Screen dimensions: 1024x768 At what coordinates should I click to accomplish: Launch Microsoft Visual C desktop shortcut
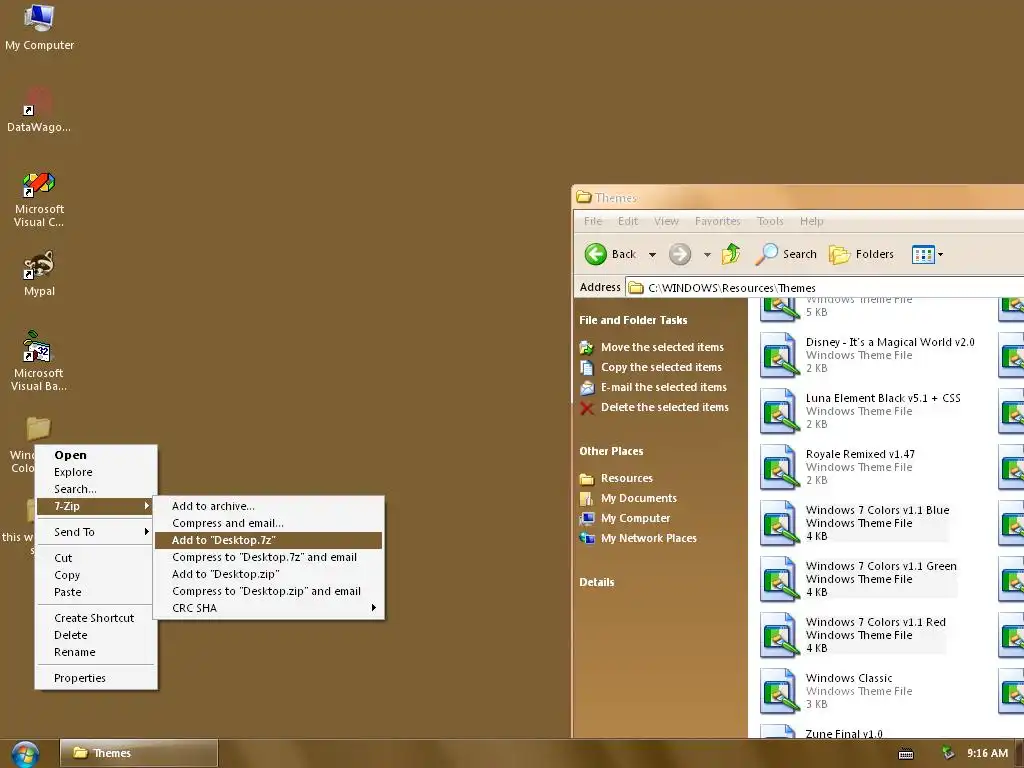(x=39, y=199)
